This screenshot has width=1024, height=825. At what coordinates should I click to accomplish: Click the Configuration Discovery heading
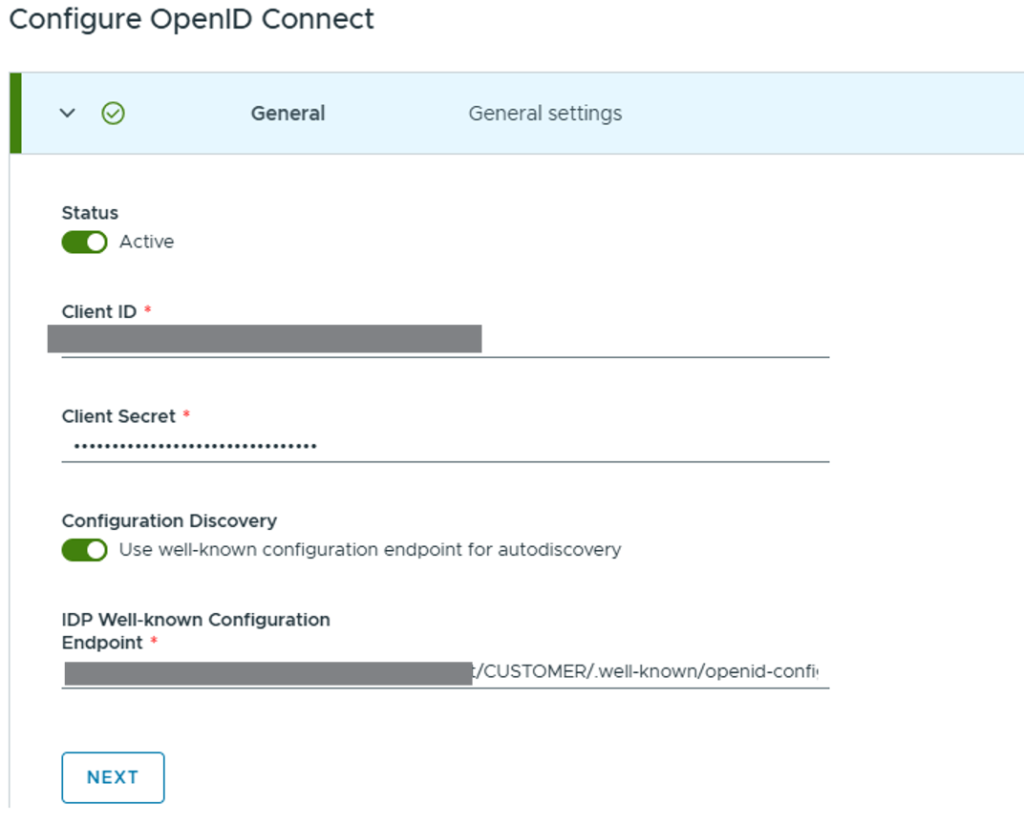(x=169, y=521)
